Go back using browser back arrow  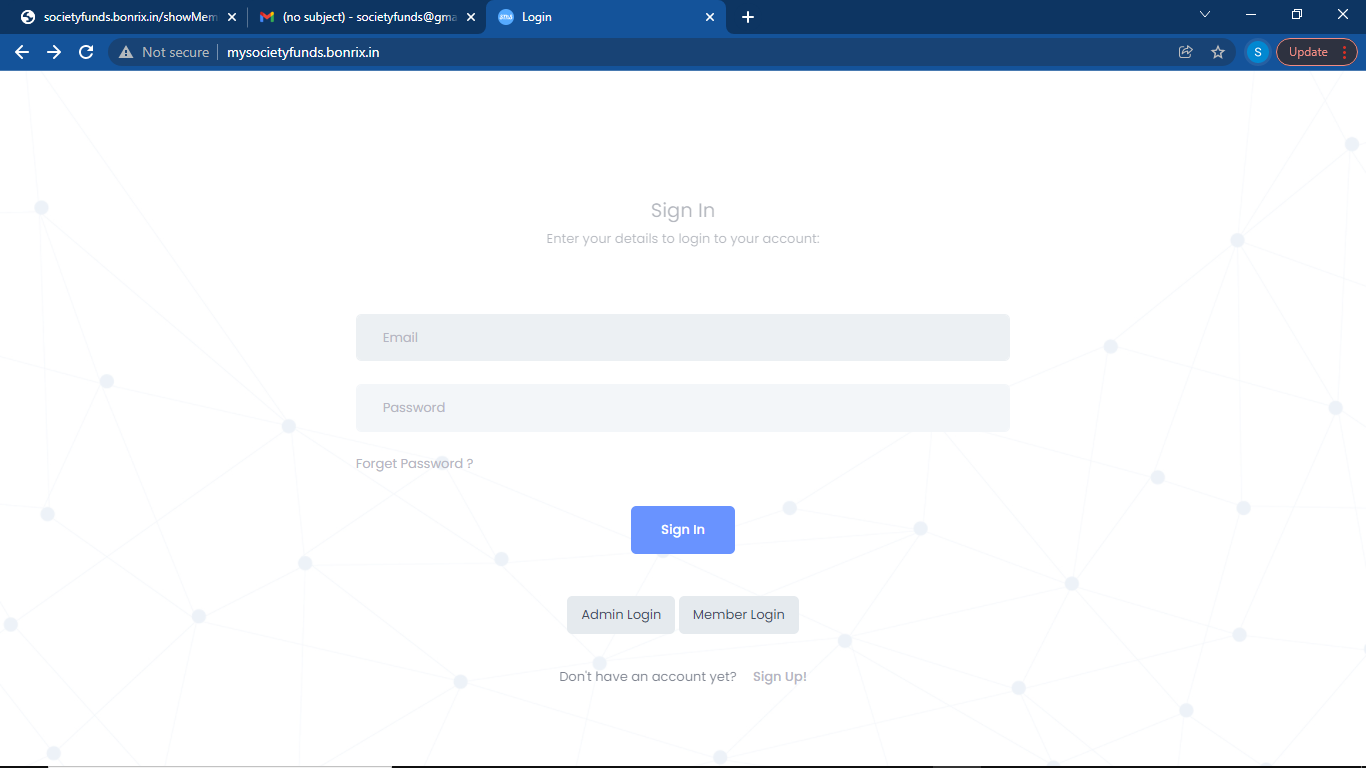[22, 52]
